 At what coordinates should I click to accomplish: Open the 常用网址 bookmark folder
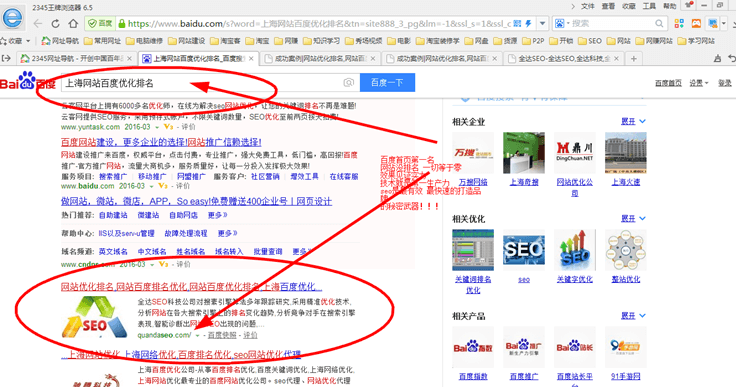click(x=103, y=41)
